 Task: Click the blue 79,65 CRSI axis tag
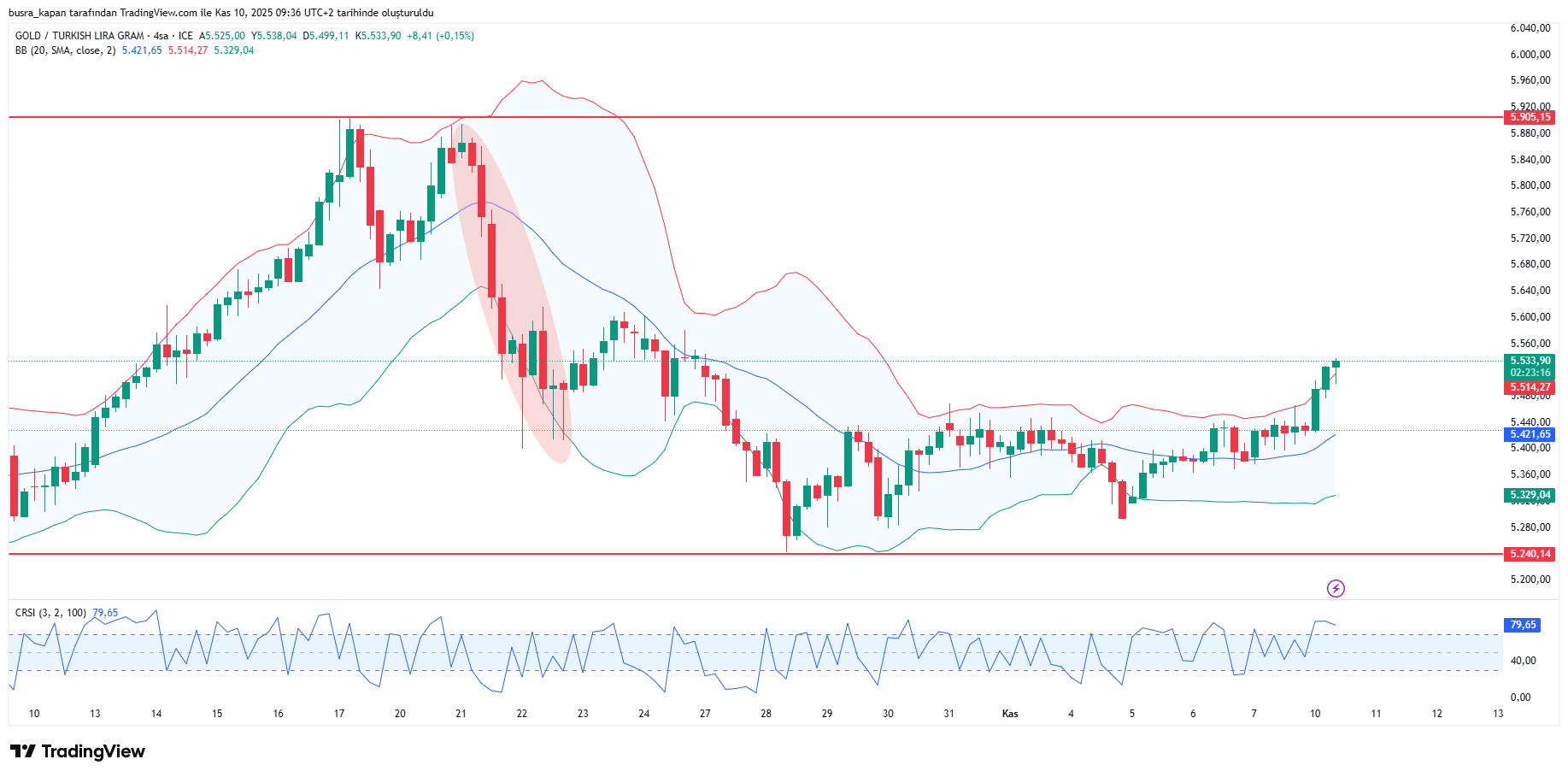tap(1522, 625)
